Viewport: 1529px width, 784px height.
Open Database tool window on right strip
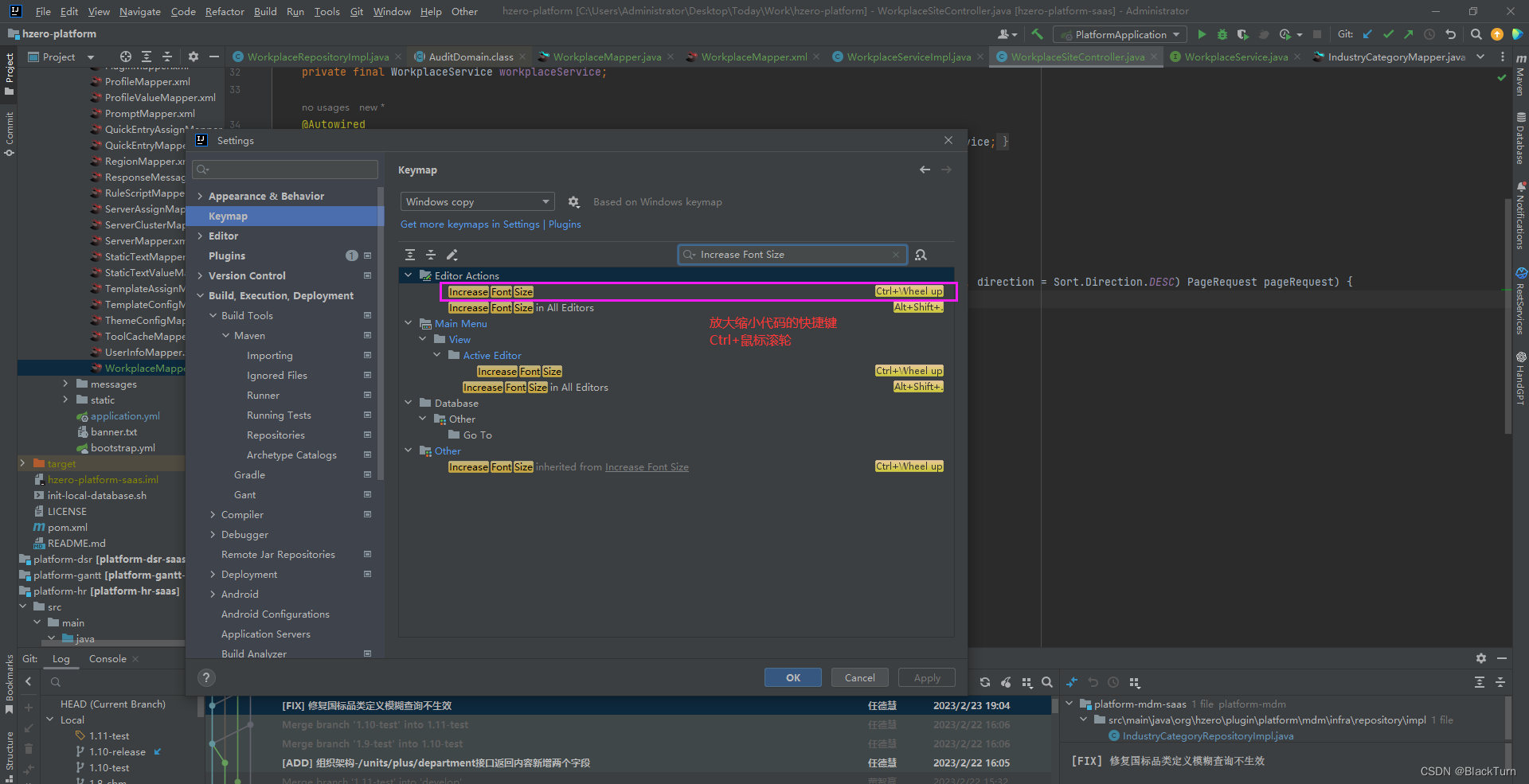pyautogui.click(x=1520, y=138)
